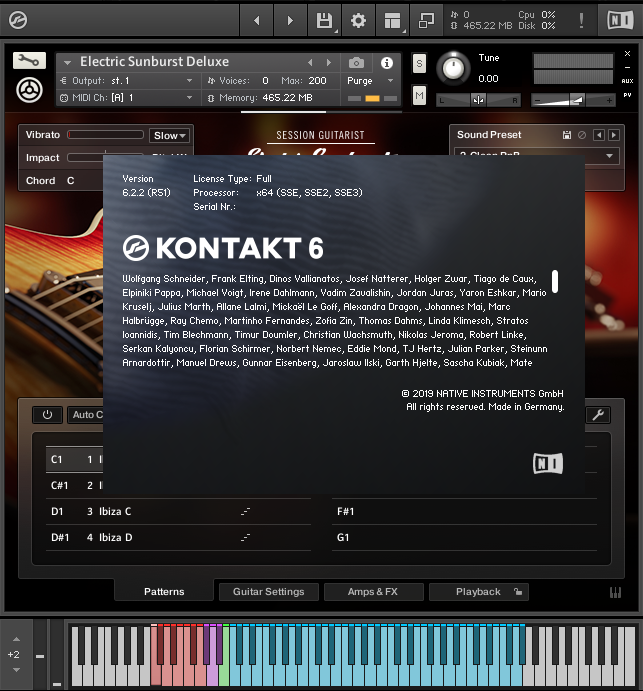Screen dimensions: 643x691
Task: Click the exclamation panic button
Action: coord(581,20)
